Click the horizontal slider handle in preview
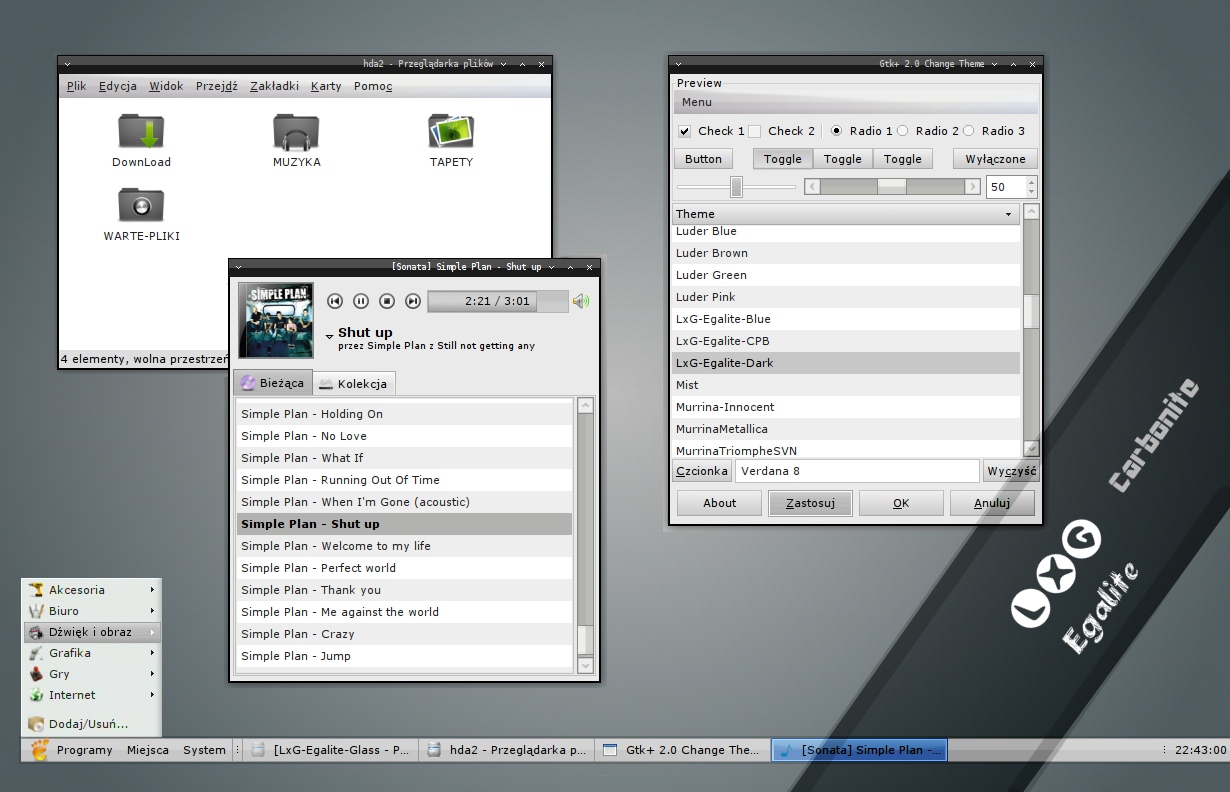Viewport: 1230px width, 792px height. click(x=737, y=187)
